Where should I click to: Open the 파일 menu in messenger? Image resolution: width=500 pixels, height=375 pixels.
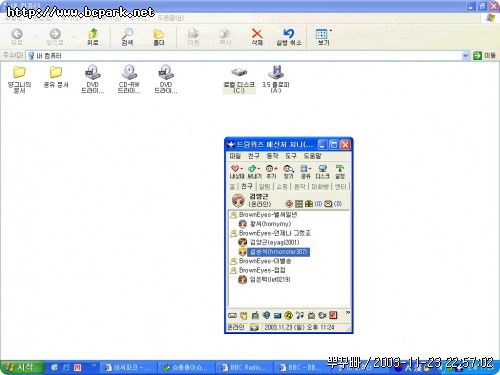pos(235,156)
